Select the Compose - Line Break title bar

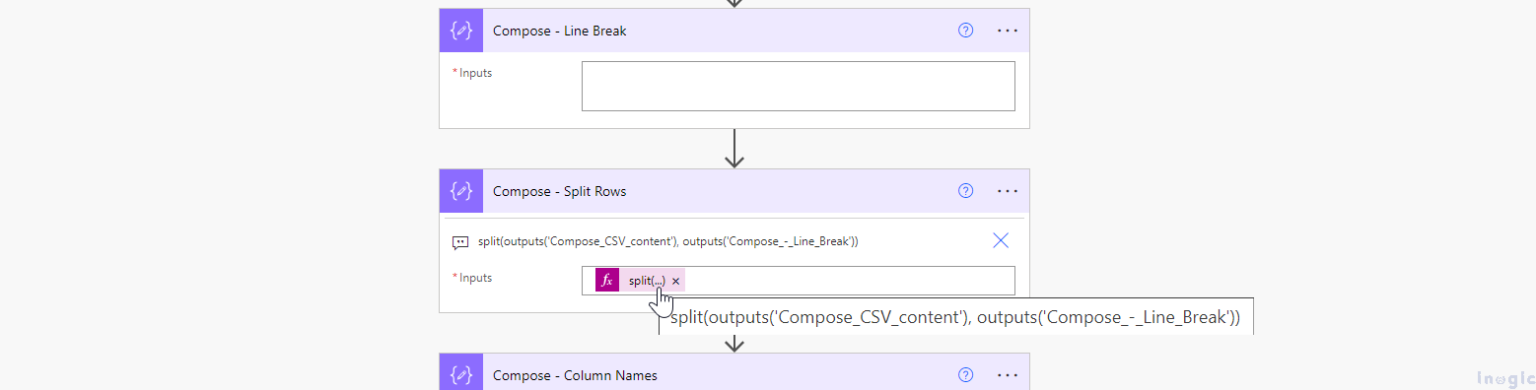[x=734, y=30]
